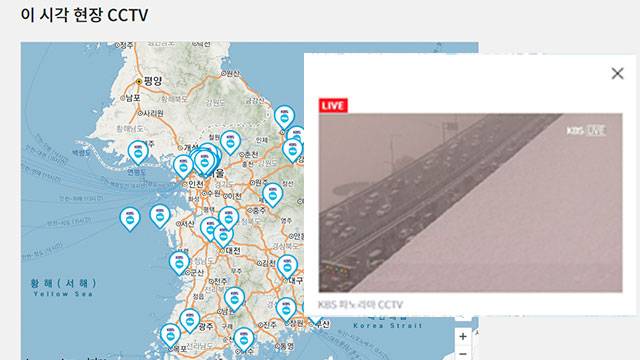Select the CCTV marker north of 춘천
The width and height of the screenshot is (640, 360).
(x=230, y=142)
